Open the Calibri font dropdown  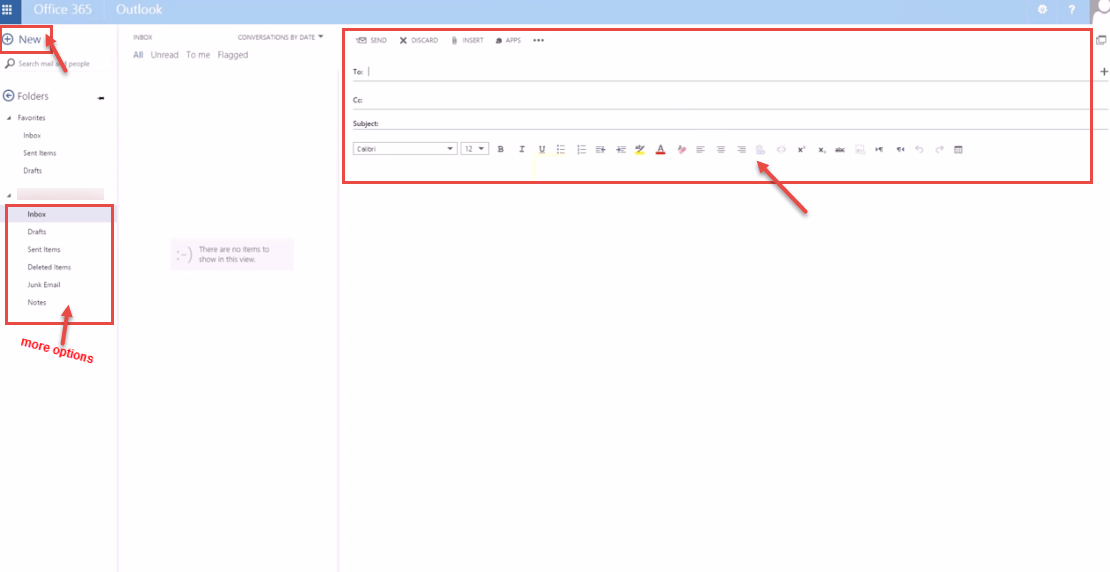(x=406, y=149)
